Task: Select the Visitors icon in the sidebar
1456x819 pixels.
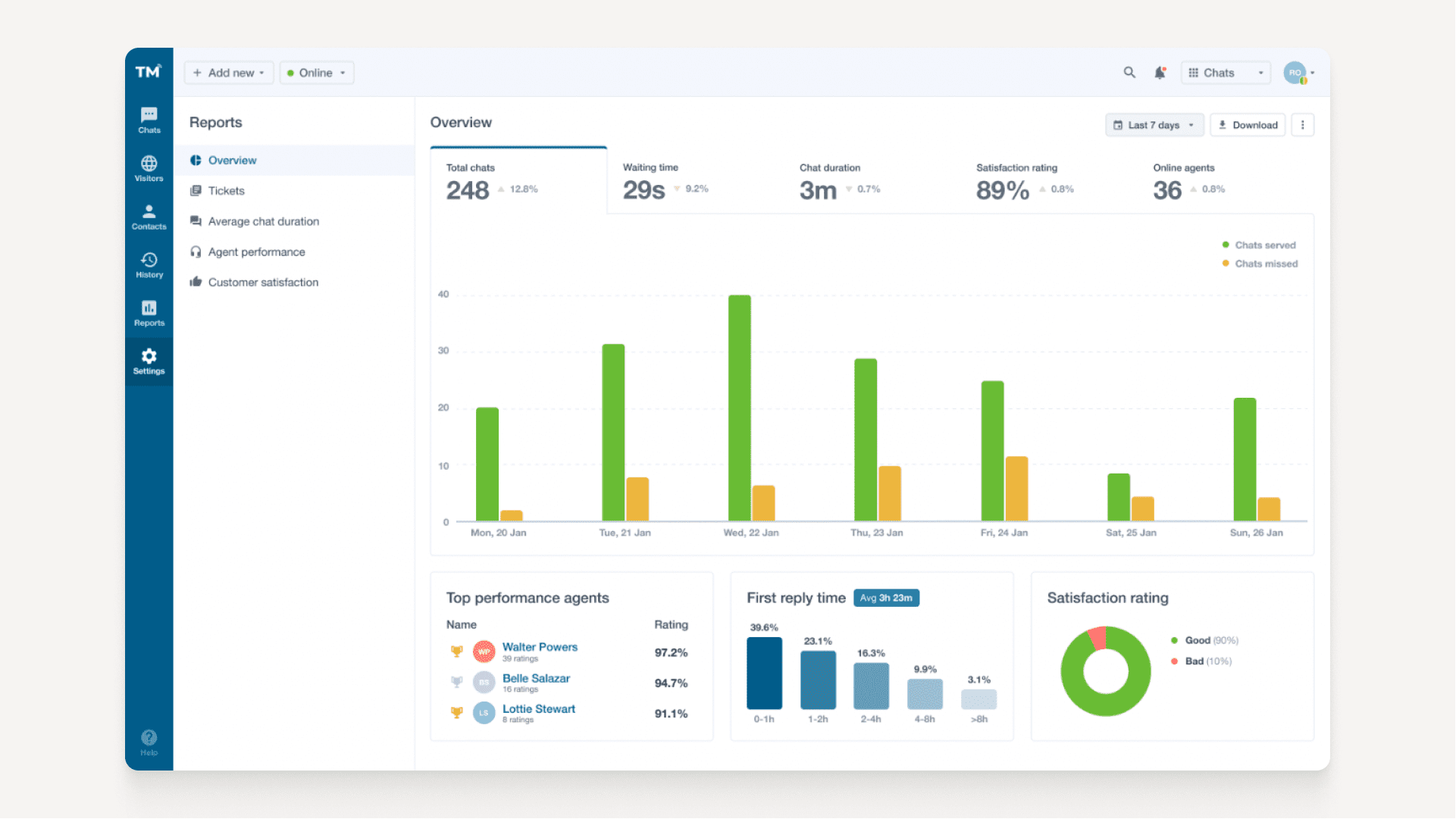Action: (x=149, y=168)
